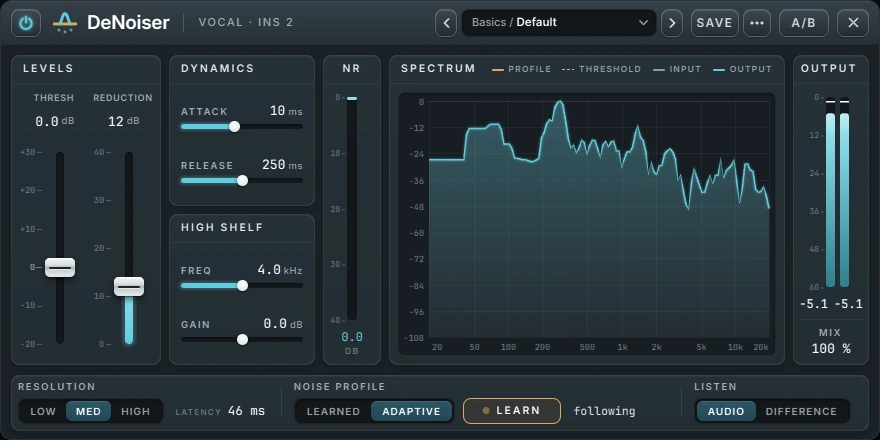880x440 pixels.
Task: Close the DeNoiser plugin window
Action: (x=853, y=23)
